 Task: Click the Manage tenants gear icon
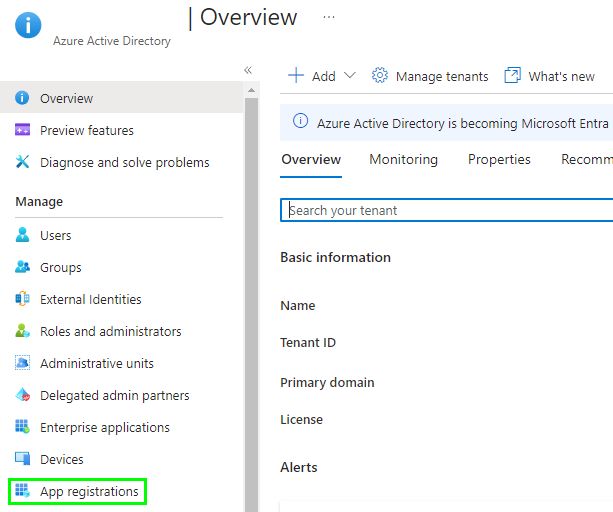(380, 75)
